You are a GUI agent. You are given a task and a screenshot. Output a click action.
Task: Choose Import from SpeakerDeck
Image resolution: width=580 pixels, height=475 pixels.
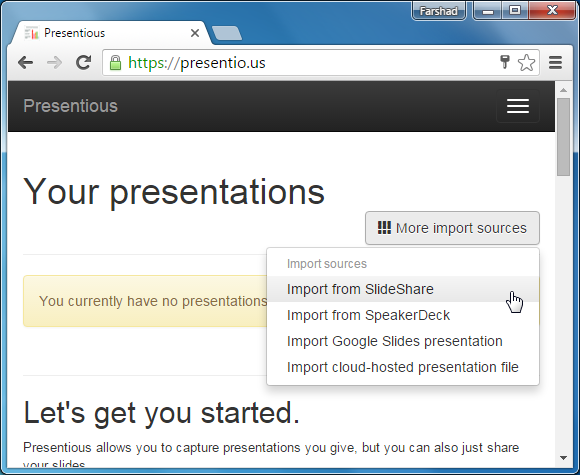403,315
